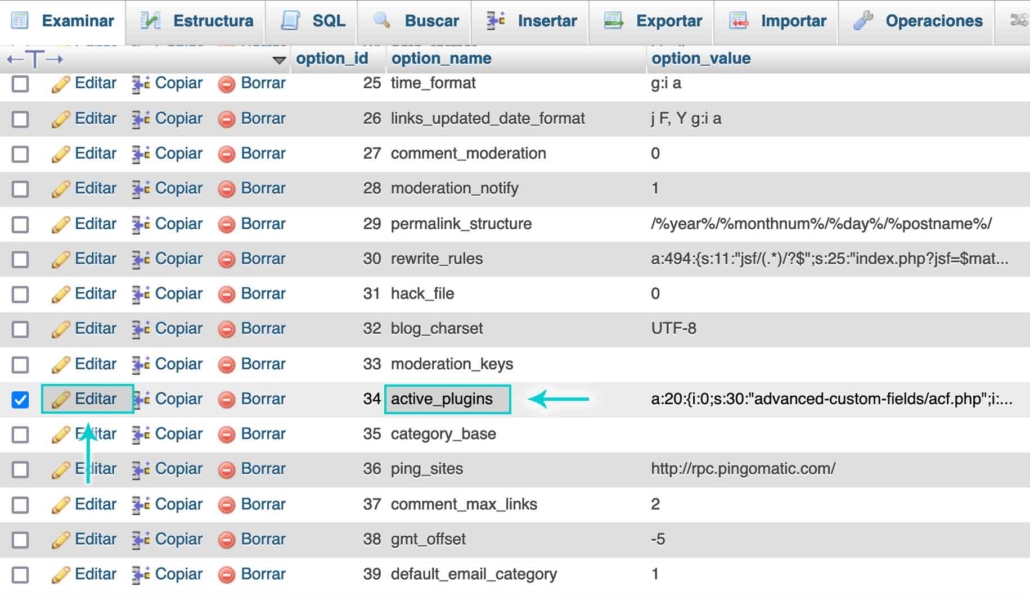1030x593 pixels.
Task: Sort by the option_id column header
Action: click(332, 58)
